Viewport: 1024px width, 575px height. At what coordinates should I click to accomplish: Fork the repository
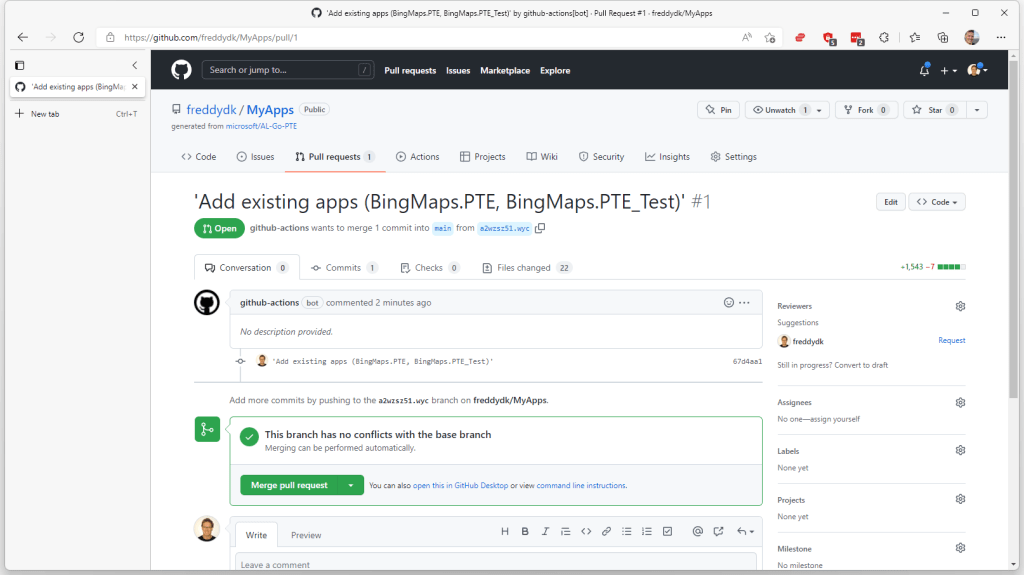click(x=866, y=110)
